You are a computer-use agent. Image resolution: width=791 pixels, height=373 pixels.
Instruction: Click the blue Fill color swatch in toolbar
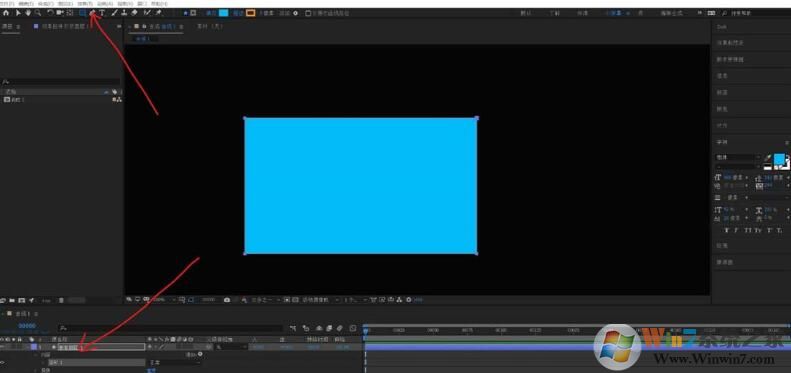[223, 13]
